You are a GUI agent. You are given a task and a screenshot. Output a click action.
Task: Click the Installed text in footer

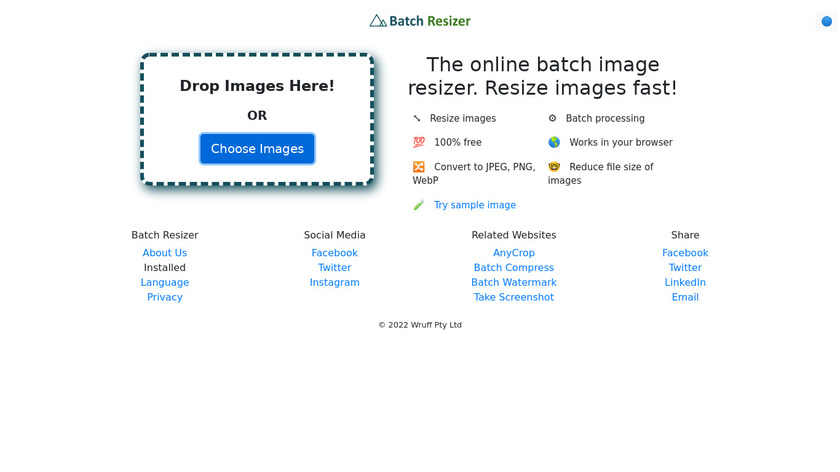[x=164, y=267]
